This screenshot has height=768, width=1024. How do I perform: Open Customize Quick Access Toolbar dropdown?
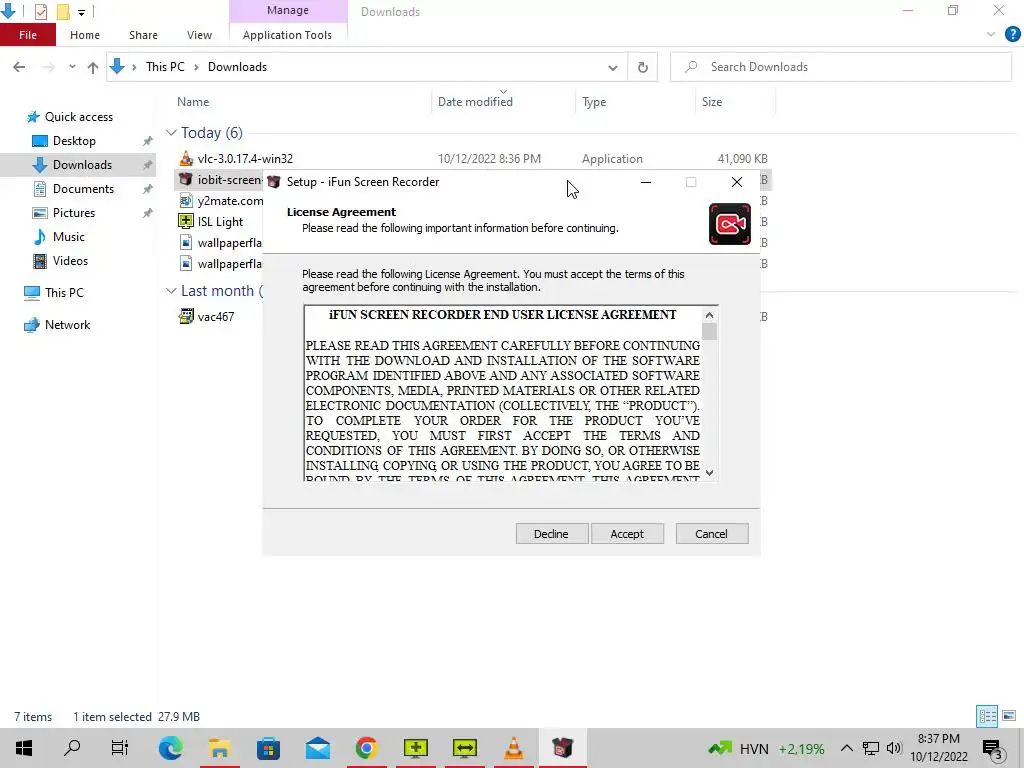pos(81,12)
